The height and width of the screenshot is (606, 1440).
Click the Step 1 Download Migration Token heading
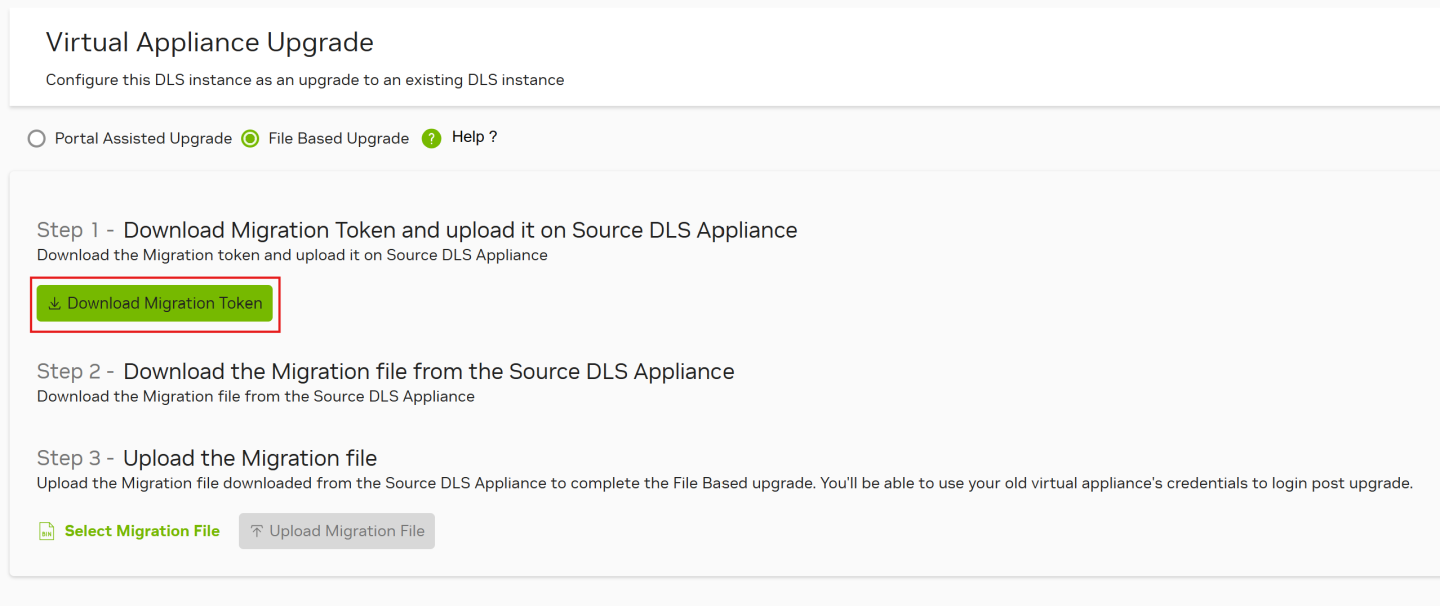(x=417, y=230)
